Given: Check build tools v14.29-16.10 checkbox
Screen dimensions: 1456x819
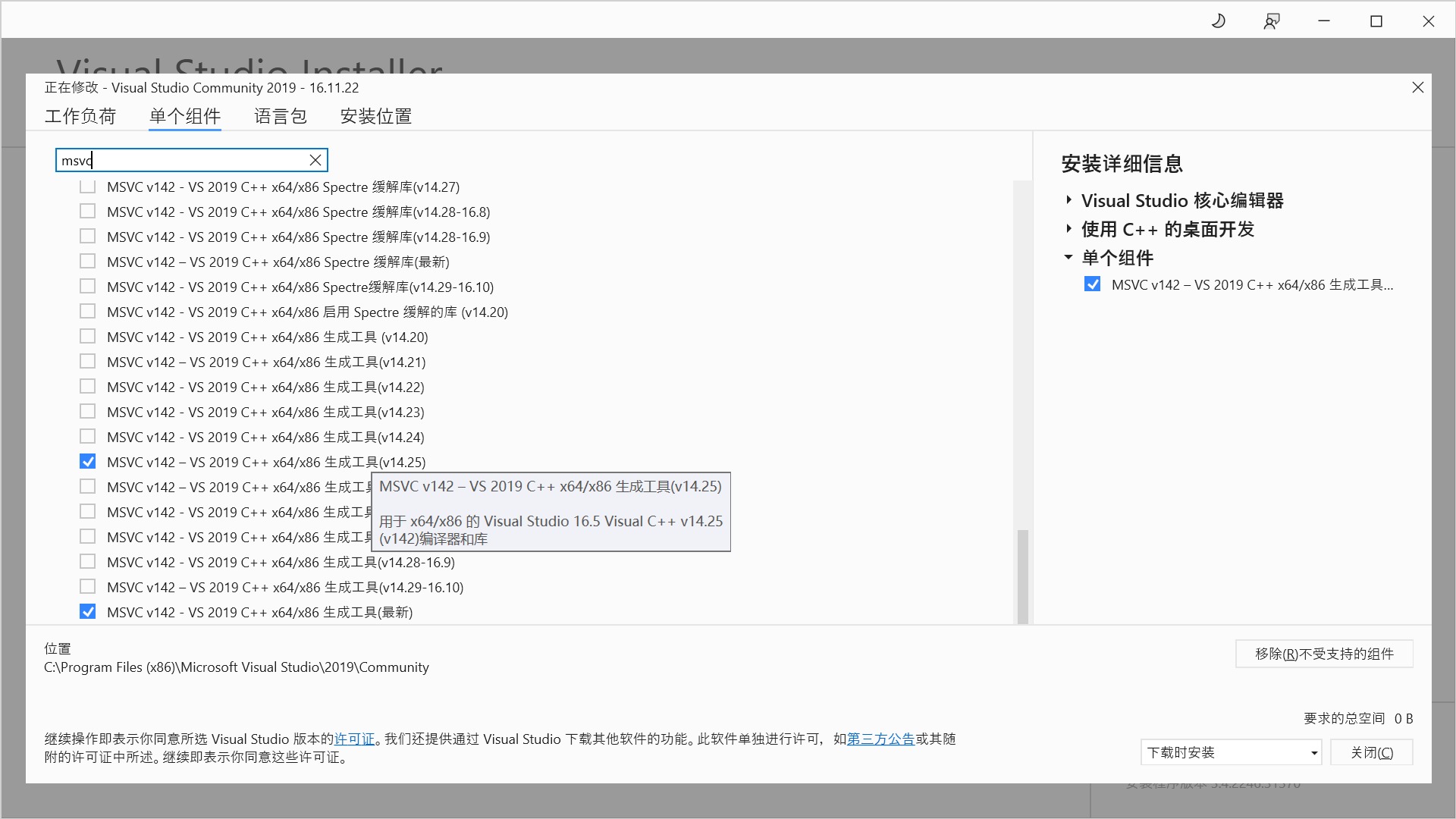Looking at the screenshot, I should click(88, 587).
